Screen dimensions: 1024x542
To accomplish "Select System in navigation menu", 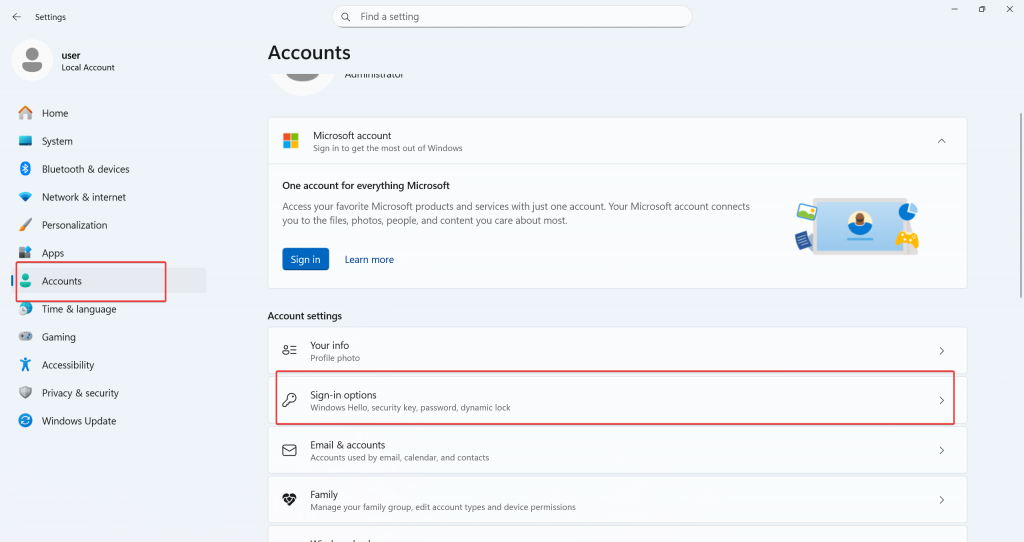I will (x=57, y=141).
